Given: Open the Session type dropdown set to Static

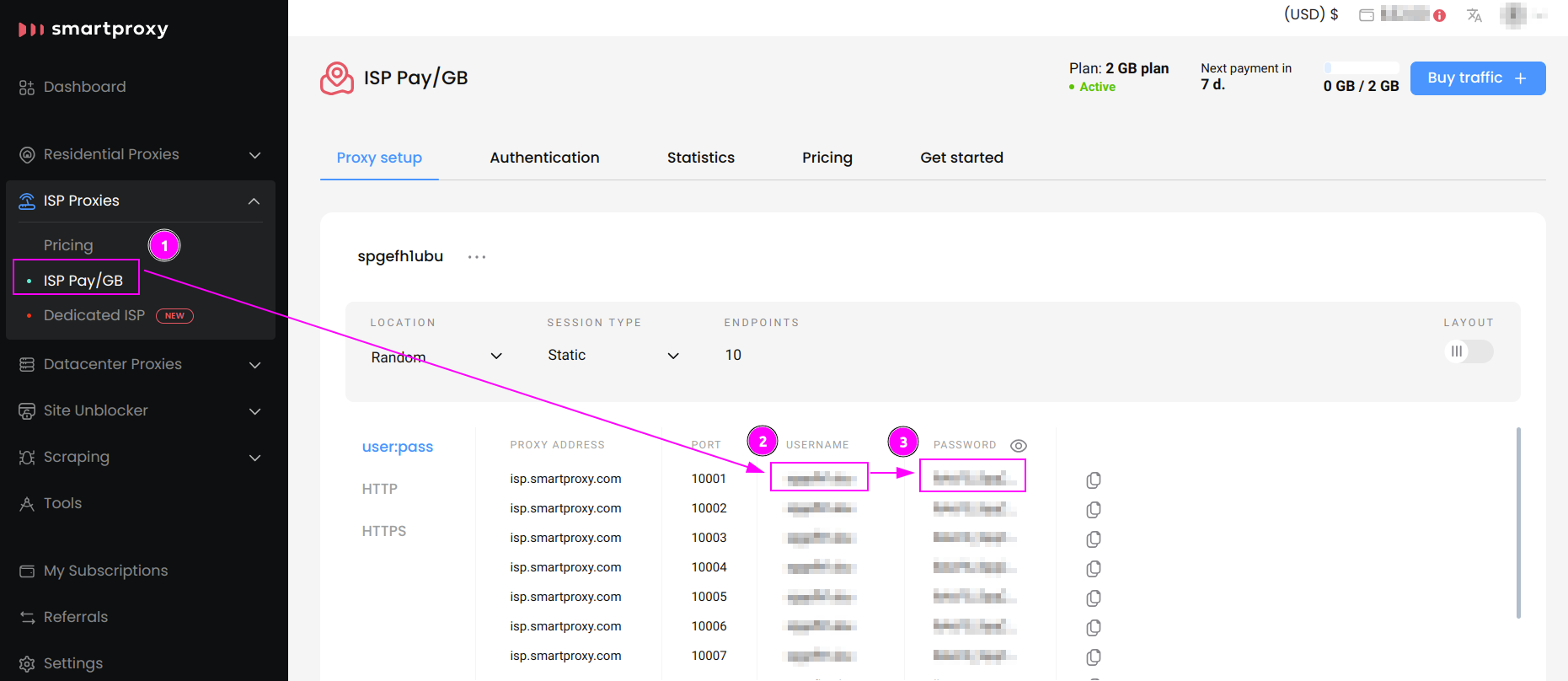Looking at the screenshot, I should 613,356.
